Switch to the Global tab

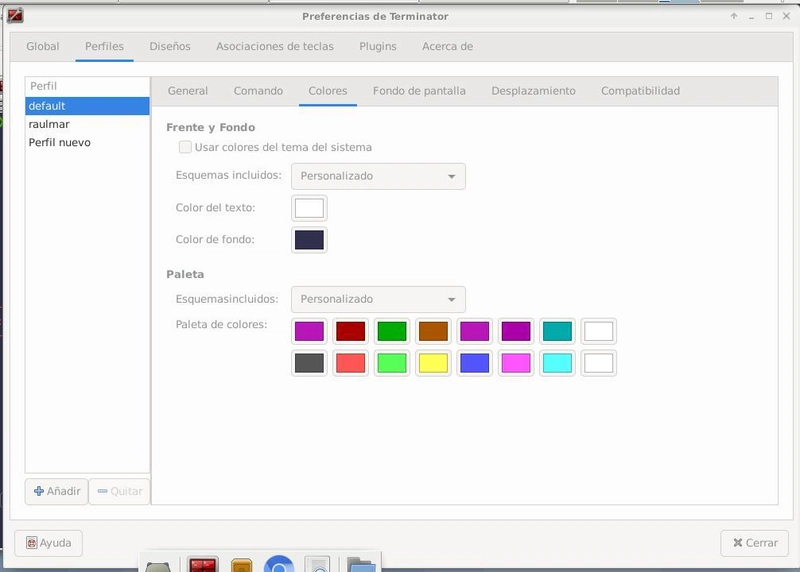click(43, 46)
